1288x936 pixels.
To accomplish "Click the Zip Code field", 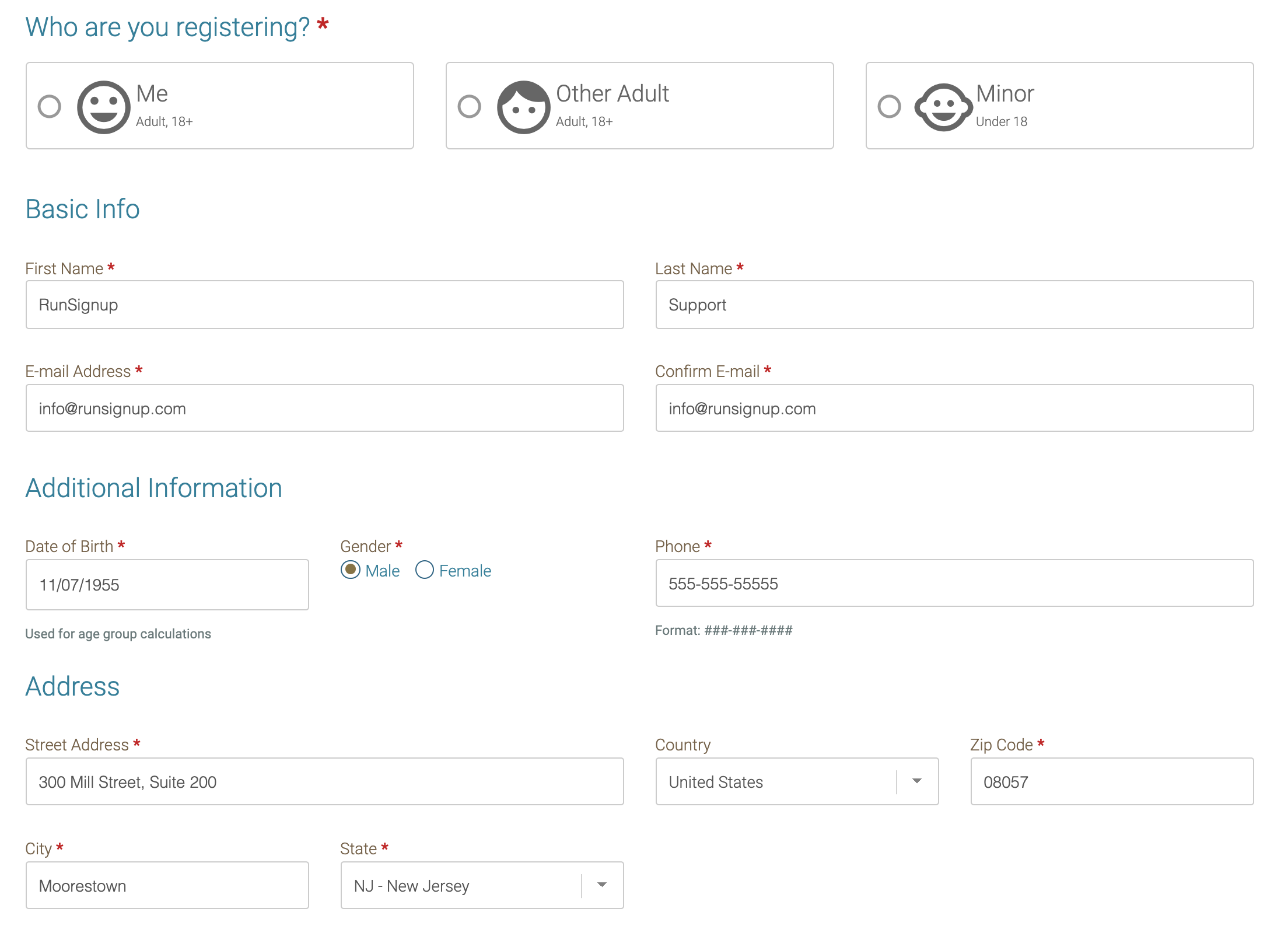I will click(x=1111, y=781).
